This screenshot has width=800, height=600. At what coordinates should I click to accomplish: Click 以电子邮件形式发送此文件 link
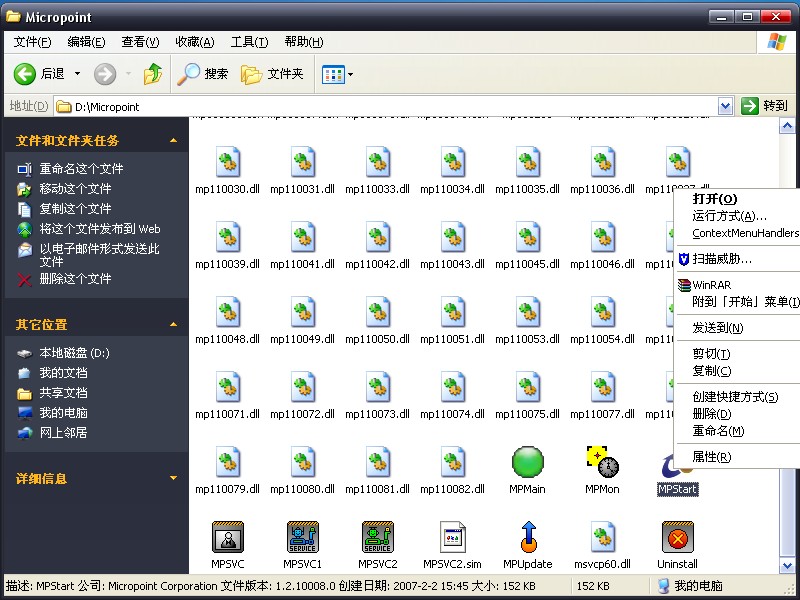pyautogui.click(x=99, y=255)
